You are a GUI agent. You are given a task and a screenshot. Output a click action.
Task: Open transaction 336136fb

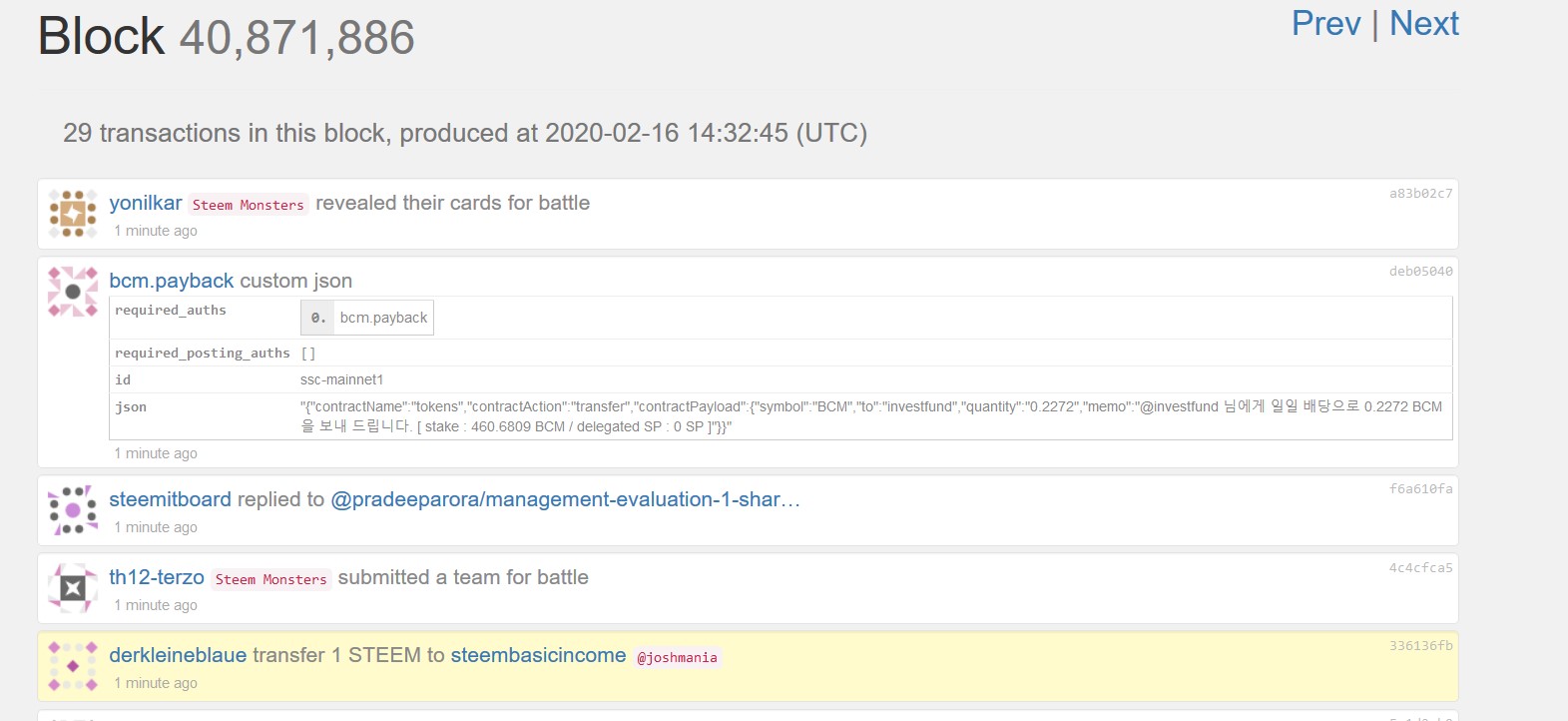pos(1420,646)
